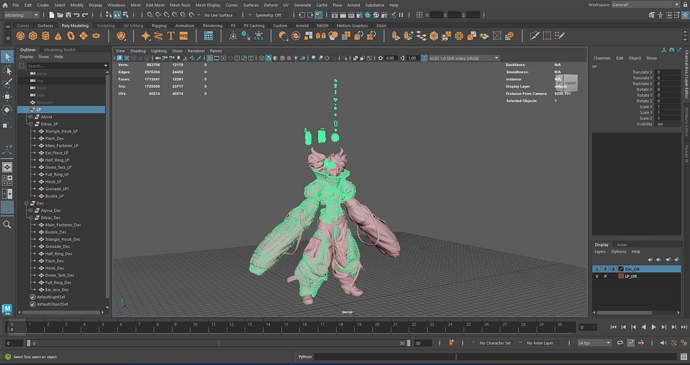The image size is (690, 365).
Task: Click the Circularize octagon shelf icon
Action: pos(459,36)
